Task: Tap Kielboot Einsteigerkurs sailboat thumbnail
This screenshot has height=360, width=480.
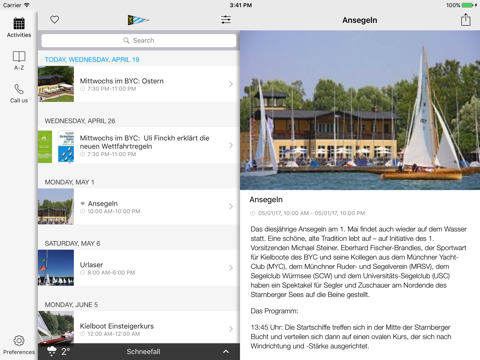Action: click(x=56, y=327)
